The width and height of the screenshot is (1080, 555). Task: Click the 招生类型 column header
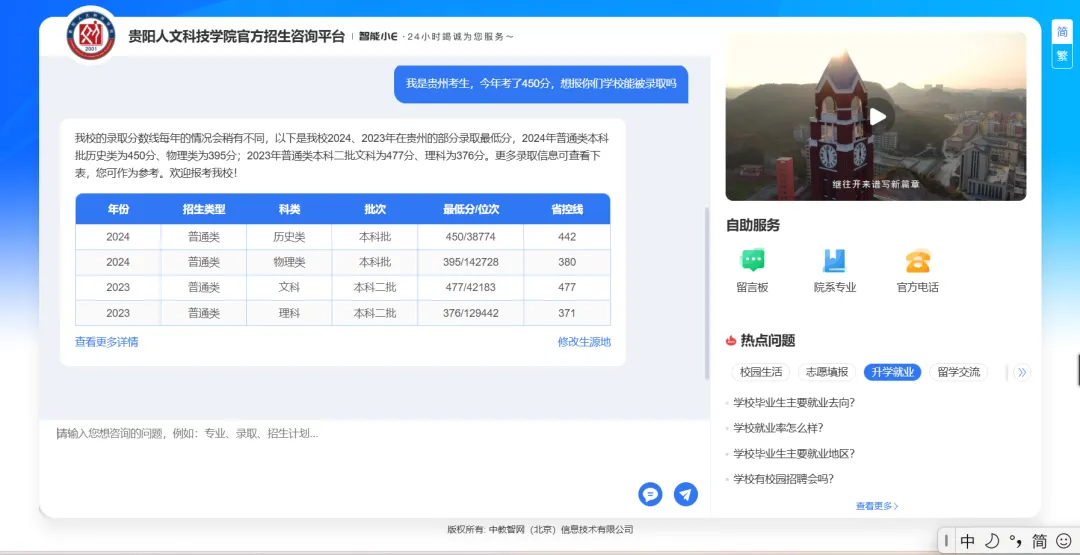[x=204, y=209]
